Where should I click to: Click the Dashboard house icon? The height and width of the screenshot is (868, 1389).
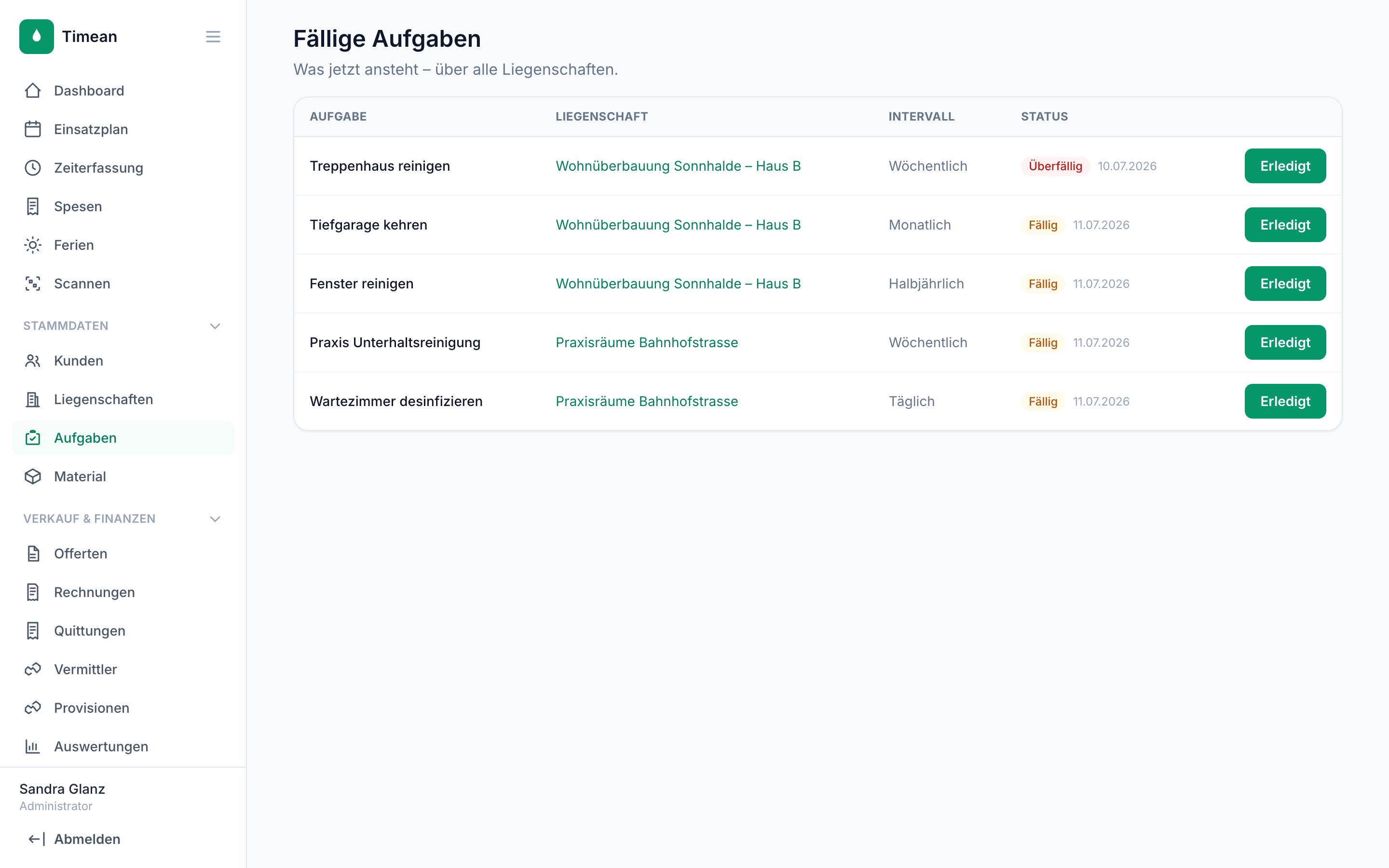pos(33,91)
